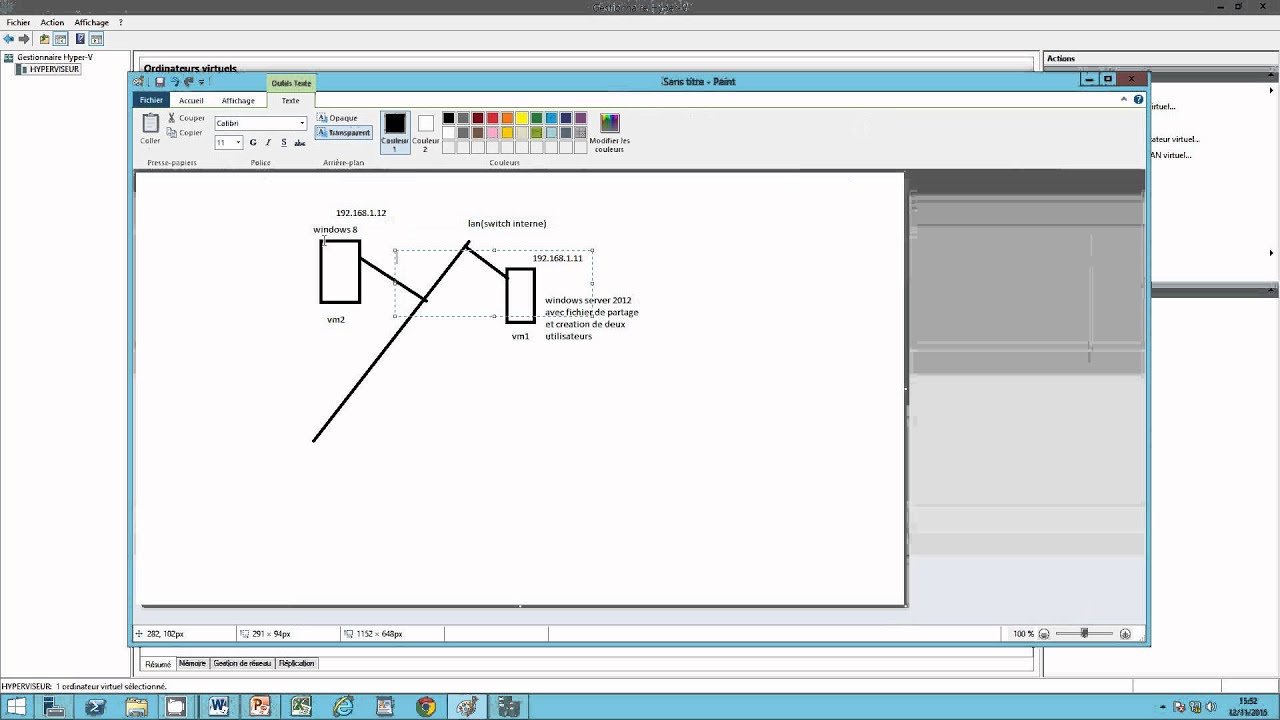The width and height of the screenshot is (1280, 720).
Task: Open Word from the taskbar
Action: pos(219,707)
